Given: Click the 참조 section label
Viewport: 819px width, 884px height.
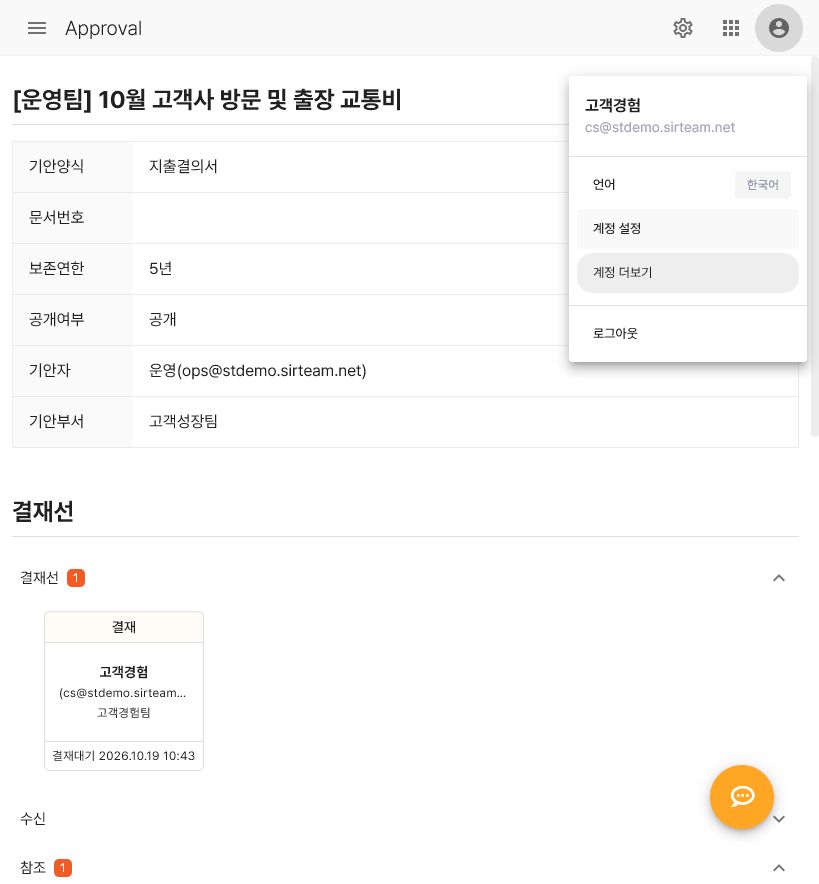Looking at the screenshot, I should coord(33,868).
